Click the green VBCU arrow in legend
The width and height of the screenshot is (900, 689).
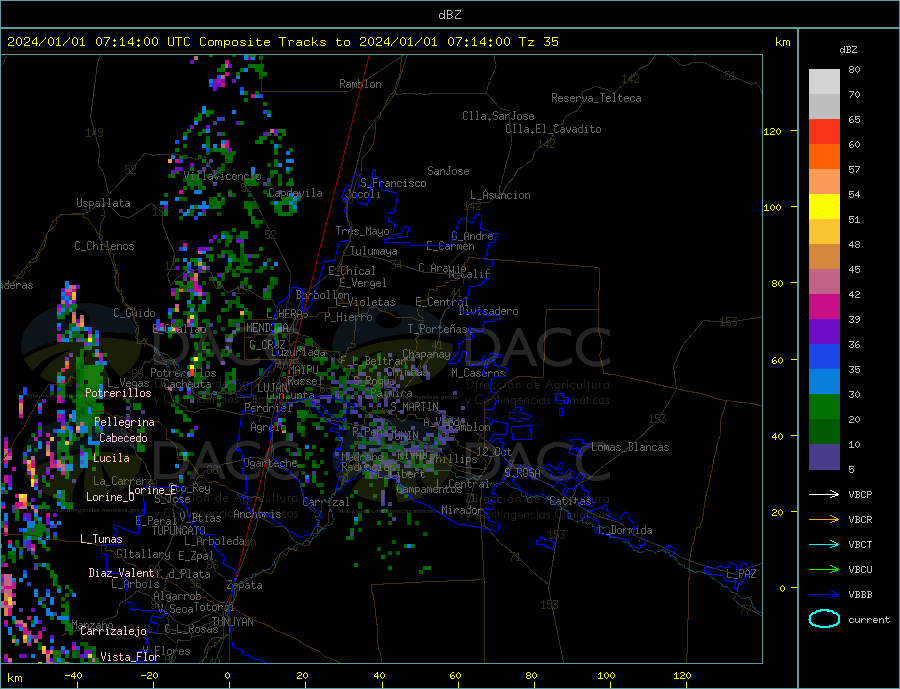(824, 569)
